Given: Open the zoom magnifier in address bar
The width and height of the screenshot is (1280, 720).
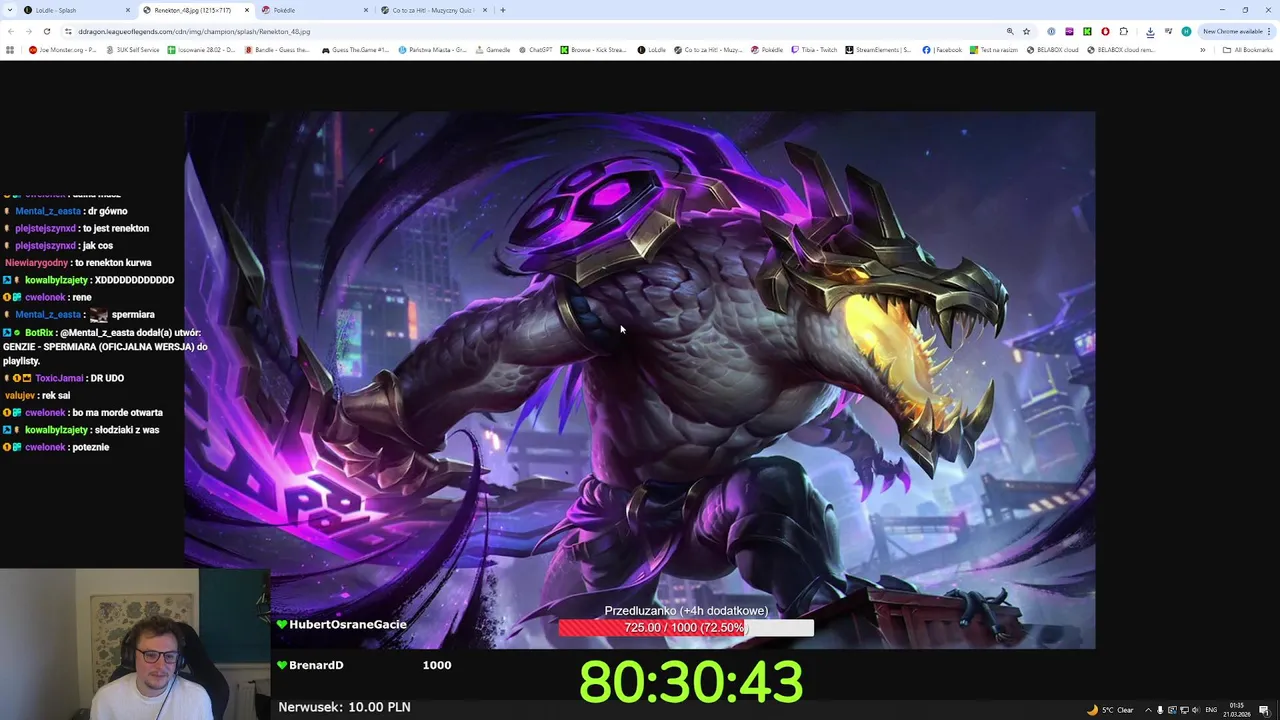Looking at the screenshot, I should tap(1010, 31).
